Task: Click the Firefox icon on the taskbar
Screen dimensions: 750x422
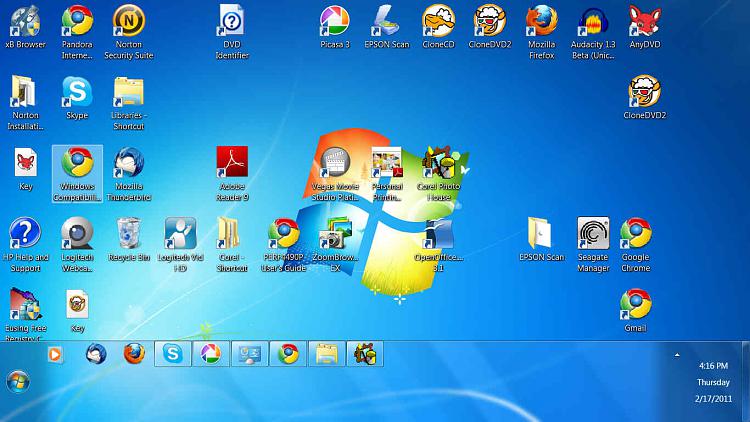Action: pyautogui.click(x=134, y=354)
